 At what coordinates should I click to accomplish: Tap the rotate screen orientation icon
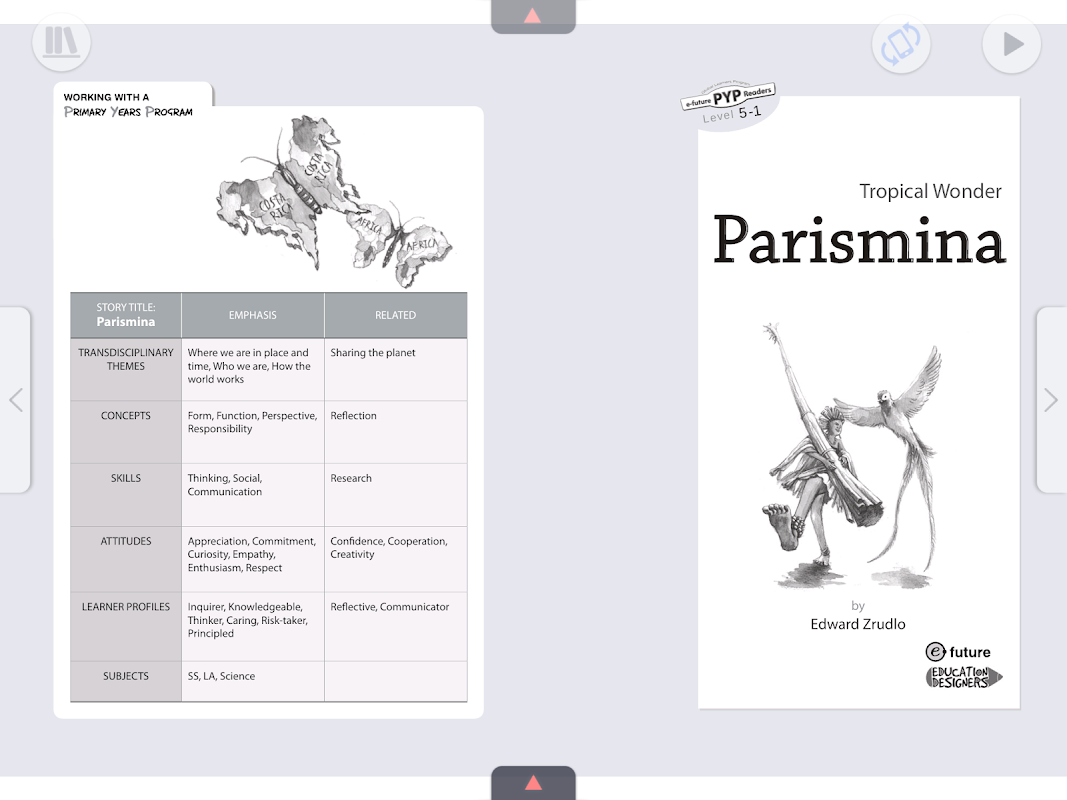[x=901, y=44]
